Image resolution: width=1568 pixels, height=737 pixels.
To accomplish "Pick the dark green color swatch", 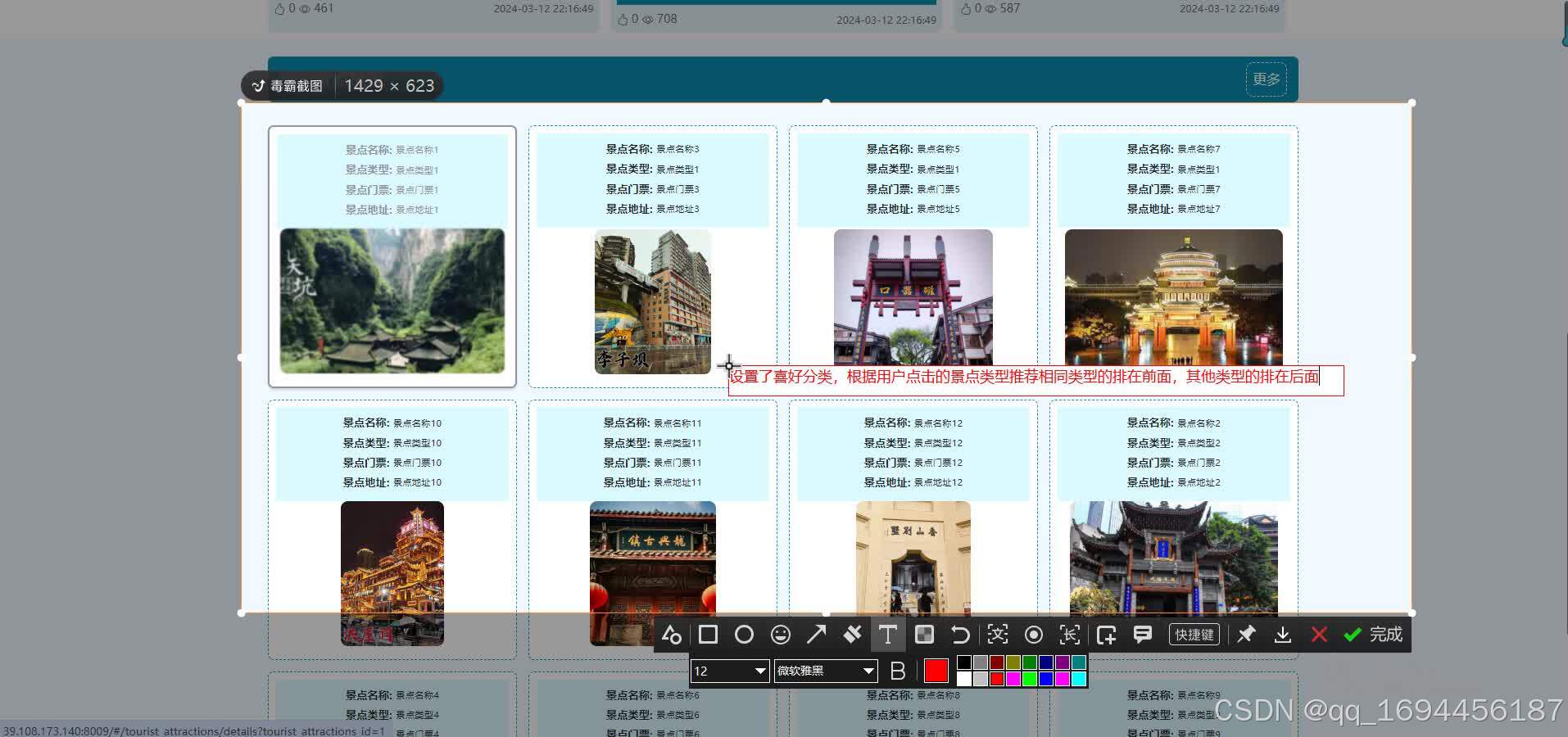I will pos(1030,662).
